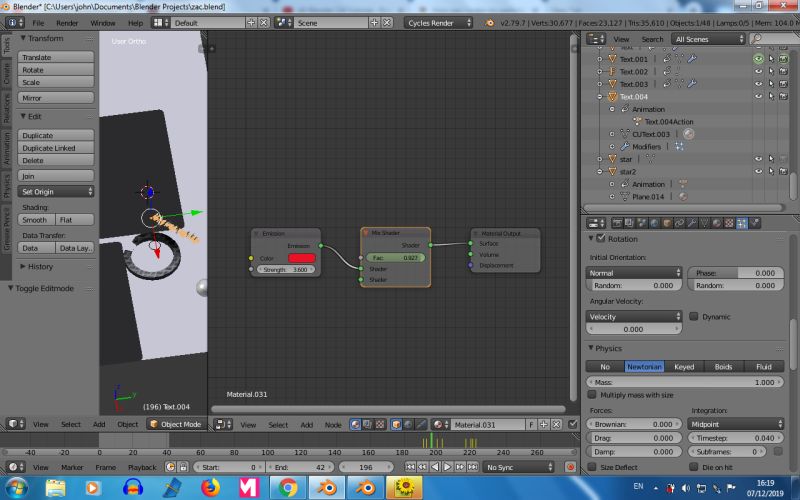Toggle visibility eye for Text.004
Screen dimensions: 800x500
click(758, 96)
